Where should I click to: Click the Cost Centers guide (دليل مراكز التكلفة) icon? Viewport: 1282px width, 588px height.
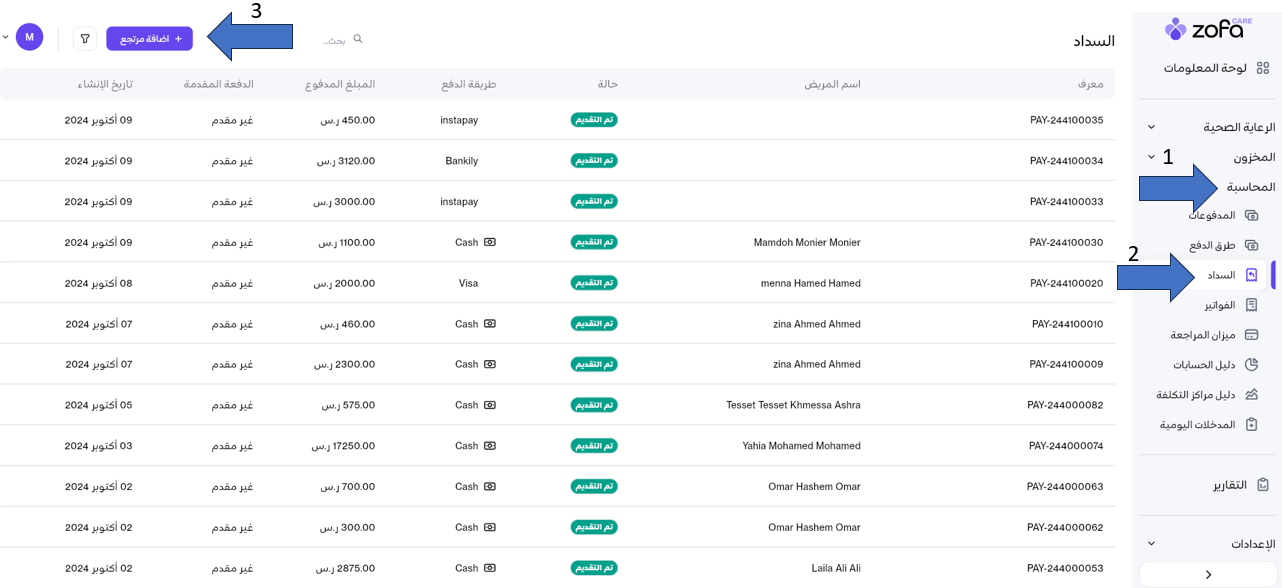pyautogui.click(x=1251, y=395)
